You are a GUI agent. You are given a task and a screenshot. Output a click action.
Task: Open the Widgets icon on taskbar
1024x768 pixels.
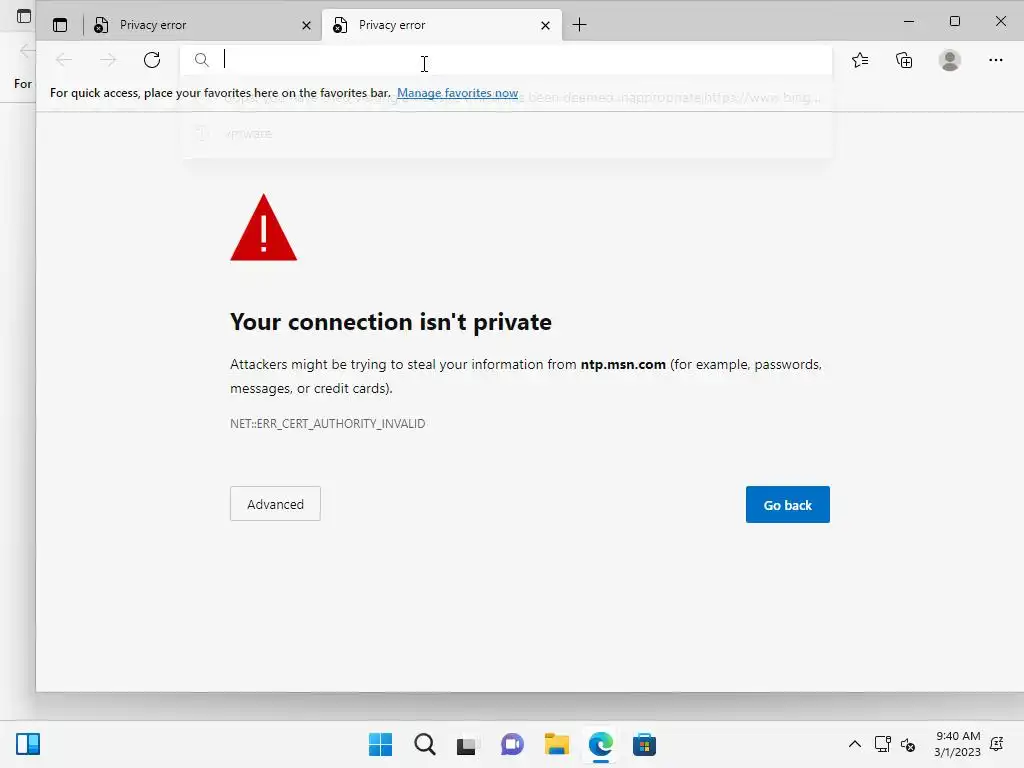[28, 744]
